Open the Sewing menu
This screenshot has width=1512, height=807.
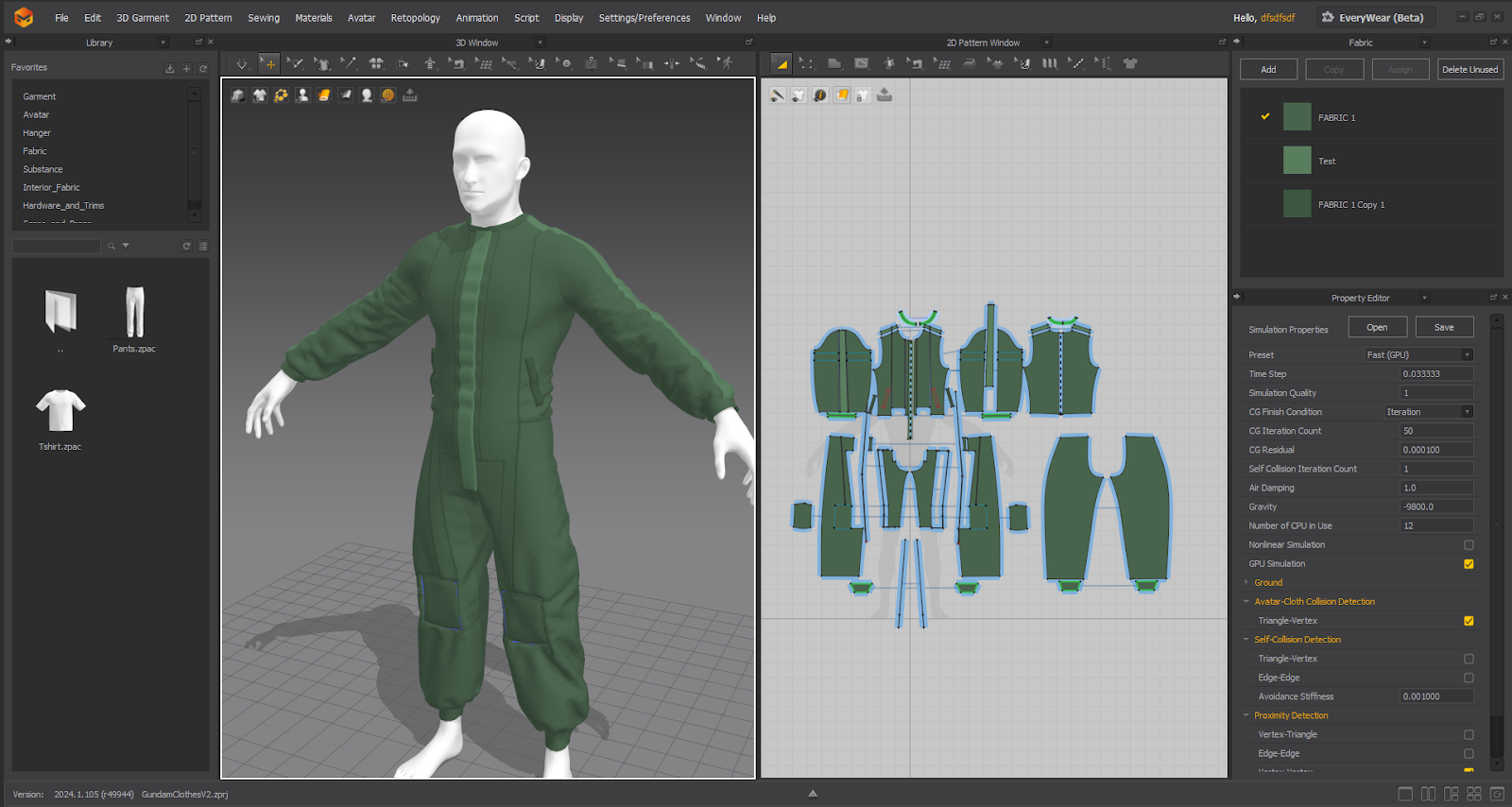point(264,18)
